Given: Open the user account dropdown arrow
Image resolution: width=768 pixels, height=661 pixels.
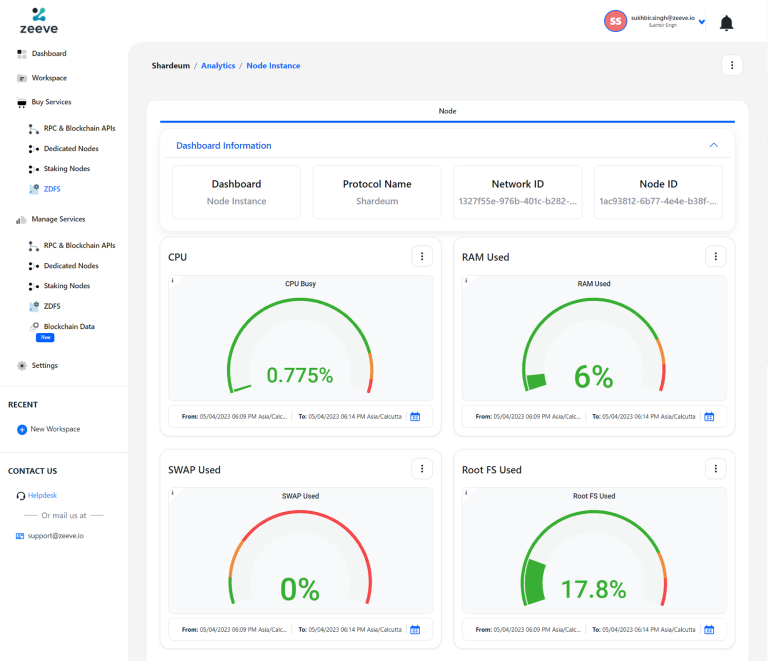Looking at the screenshot, I should tap(702, 22).
